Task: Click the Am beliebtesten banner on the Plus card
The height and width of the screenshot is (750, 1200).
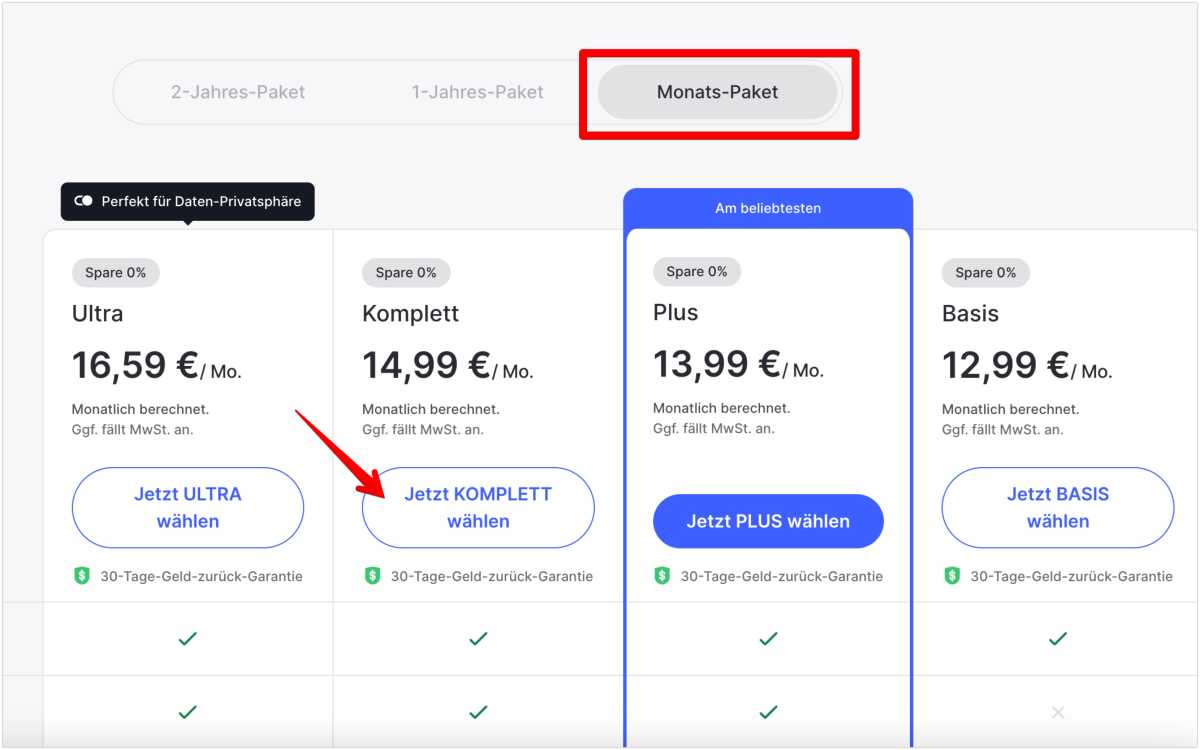Action: click(x=767, y=208)
